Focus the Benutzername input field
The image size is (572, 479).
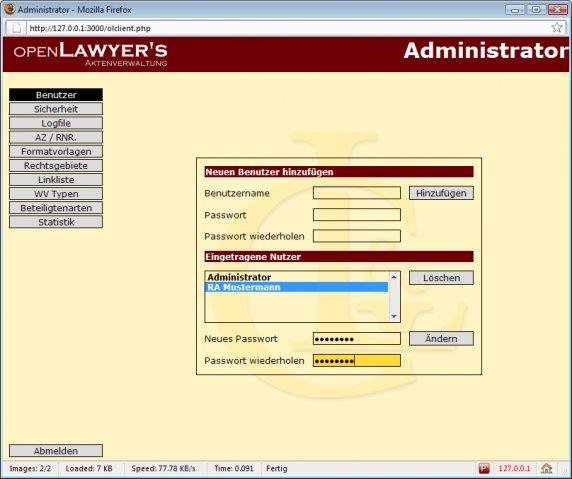(357, 193)
